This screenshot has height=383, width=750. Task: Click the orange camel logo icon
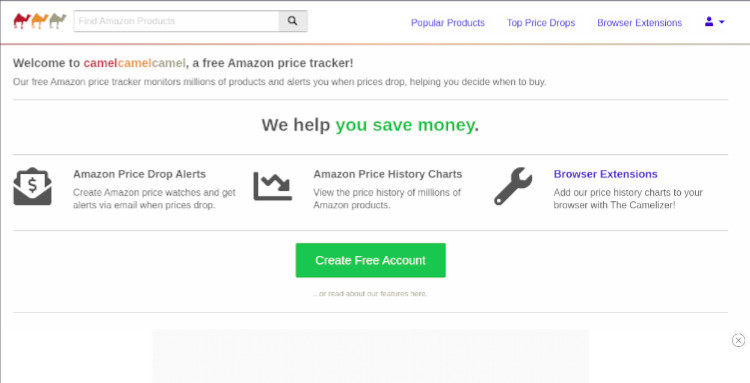pos(40,21)
